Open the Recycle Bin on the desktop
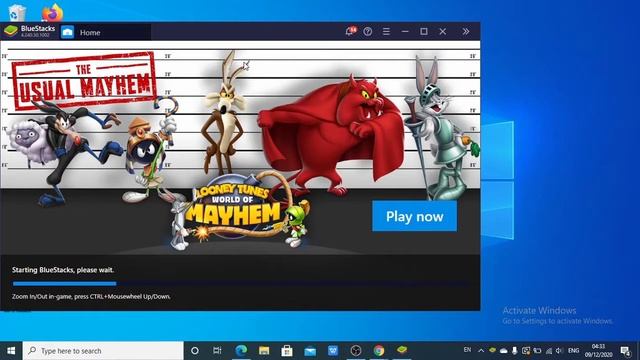Screen dimensions: 640x360 [x=17, y=12]
